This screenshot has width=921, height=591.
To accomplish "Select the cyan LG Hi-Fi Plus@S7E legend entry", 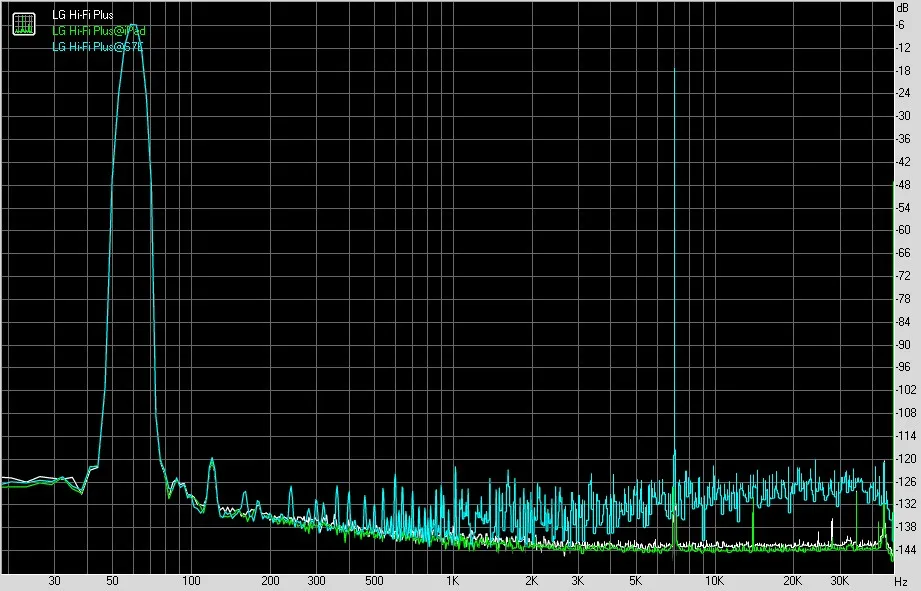I will (x=98, y=46).
